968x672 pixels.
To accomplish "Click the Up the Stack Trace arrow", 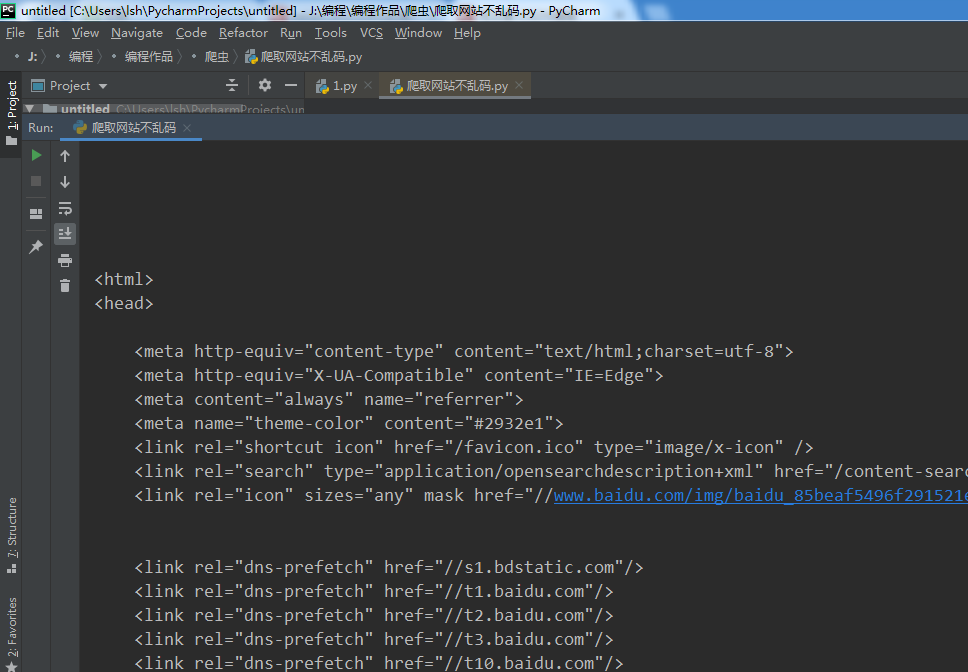I will point(65,156).
